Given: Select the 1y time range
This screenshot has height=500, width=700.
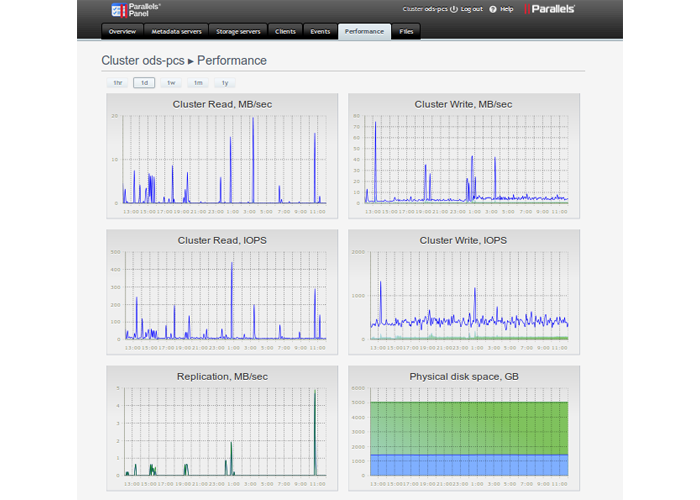Looking at the screenshot, I should [225, 83].
